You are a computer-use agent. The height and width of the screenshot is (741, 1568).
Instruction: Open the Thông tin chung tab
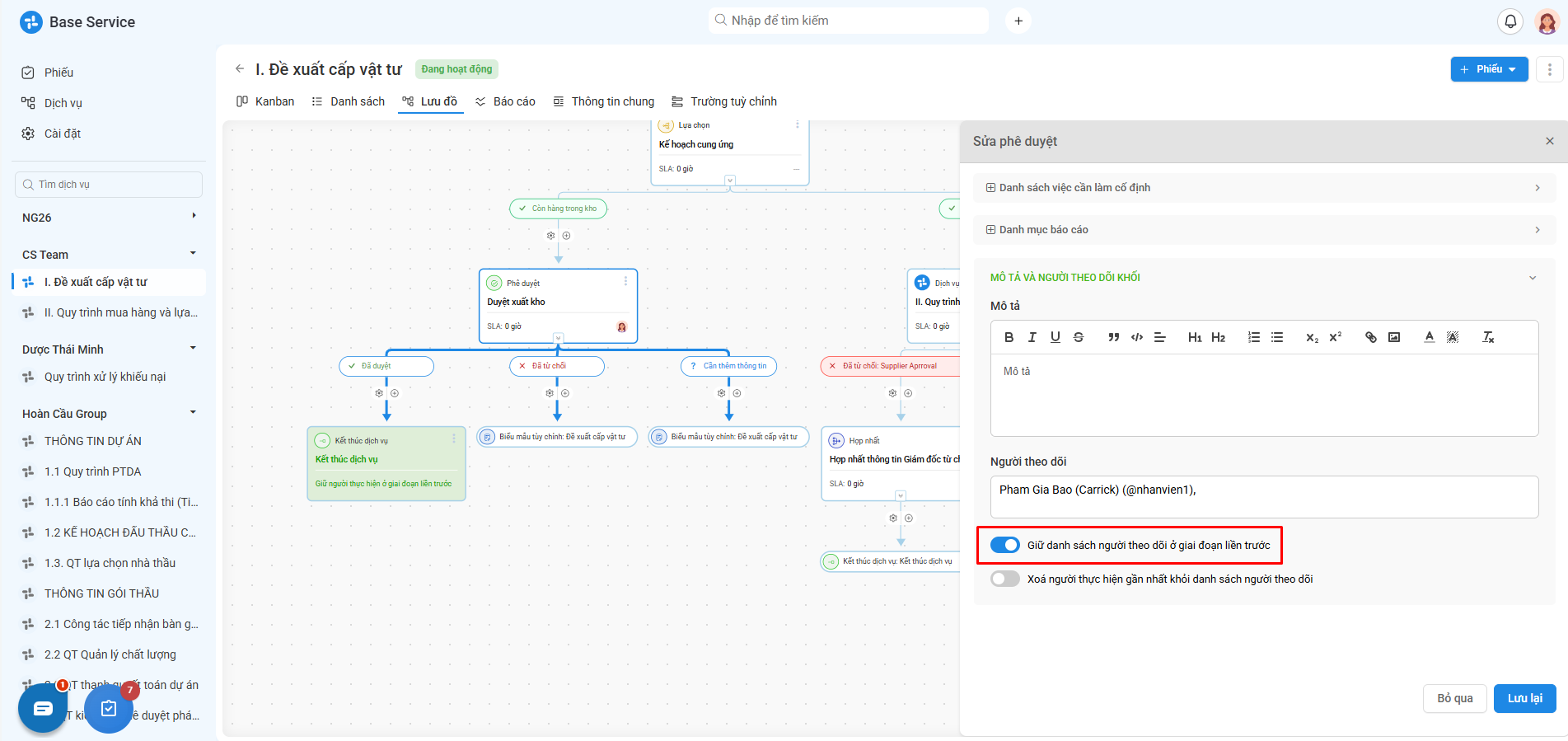[x=604, y=101]
